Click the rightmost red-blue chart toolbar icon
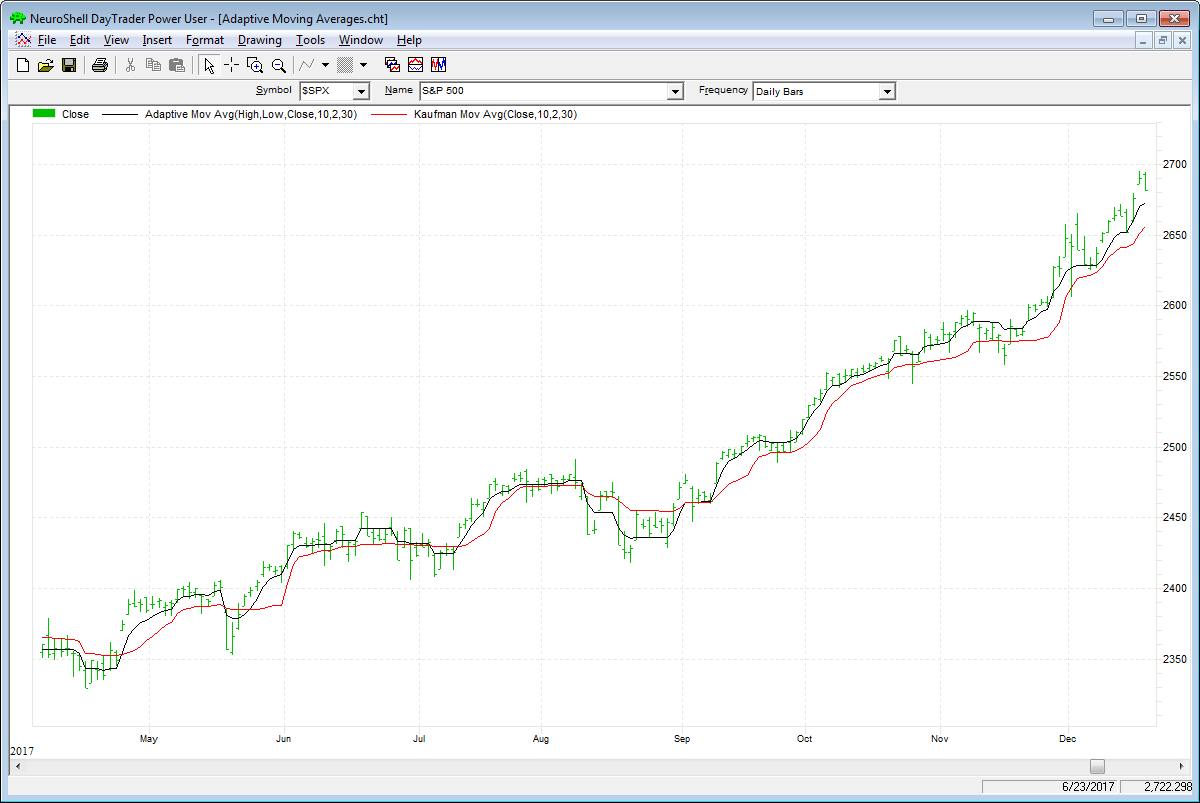The image size is (1200, 803). click(x=438, y=65)
